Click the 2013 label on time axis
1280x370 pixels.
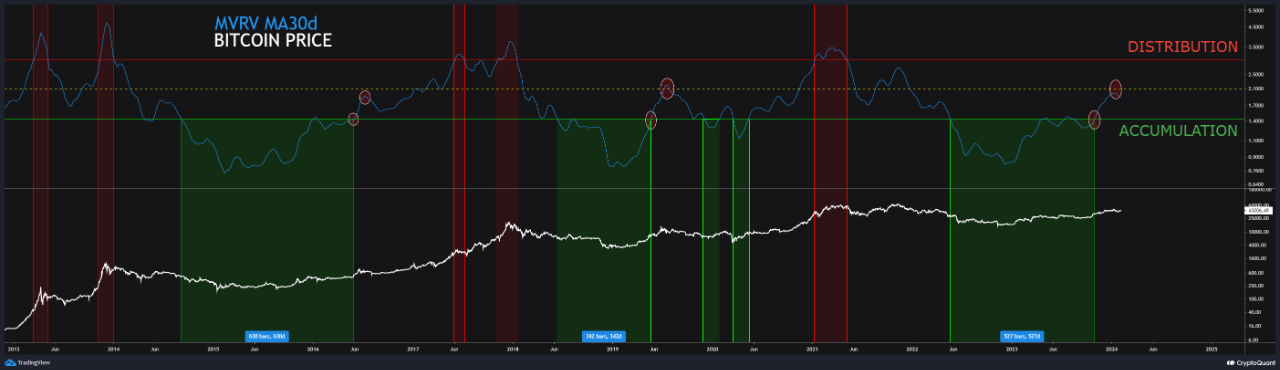tap(14, 349)
